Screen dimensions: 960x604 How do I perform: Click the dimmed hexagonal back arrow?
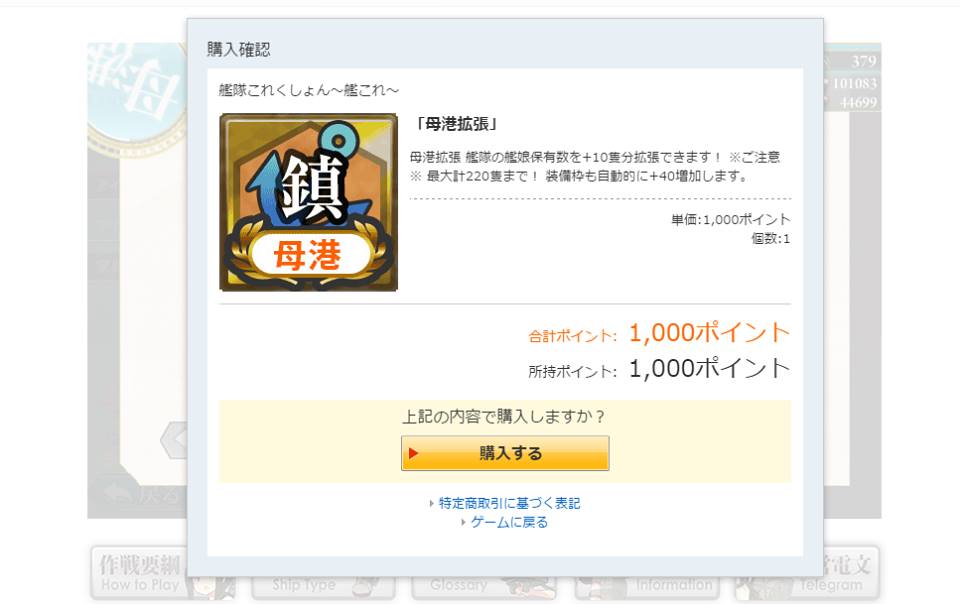(x=174, y=439)
